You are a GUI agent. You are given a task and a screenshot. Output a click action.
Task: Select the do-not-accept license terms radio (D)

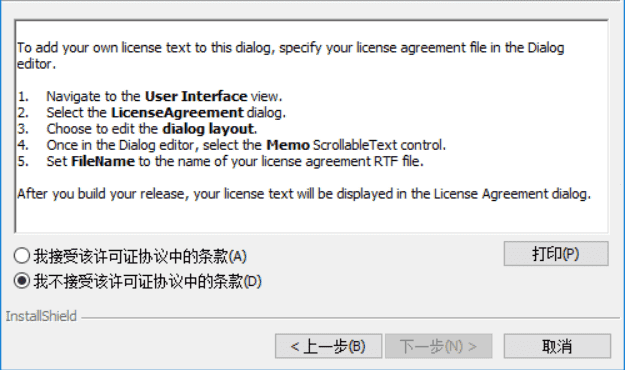pyautogui.click(x=22, y=281)
